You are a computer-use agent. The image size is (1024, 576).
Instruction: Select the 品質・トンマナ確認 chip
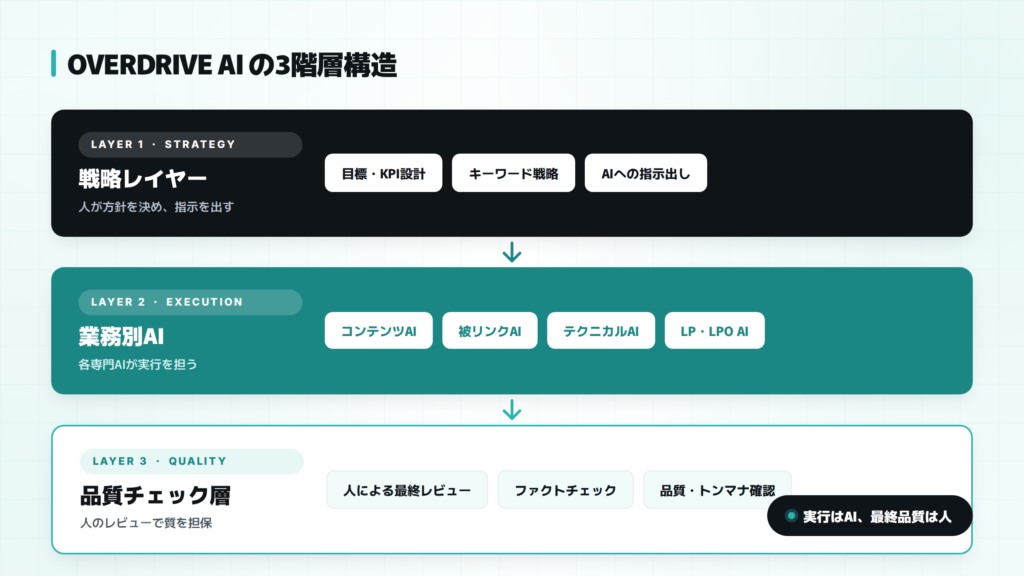[x=717, y=490]
